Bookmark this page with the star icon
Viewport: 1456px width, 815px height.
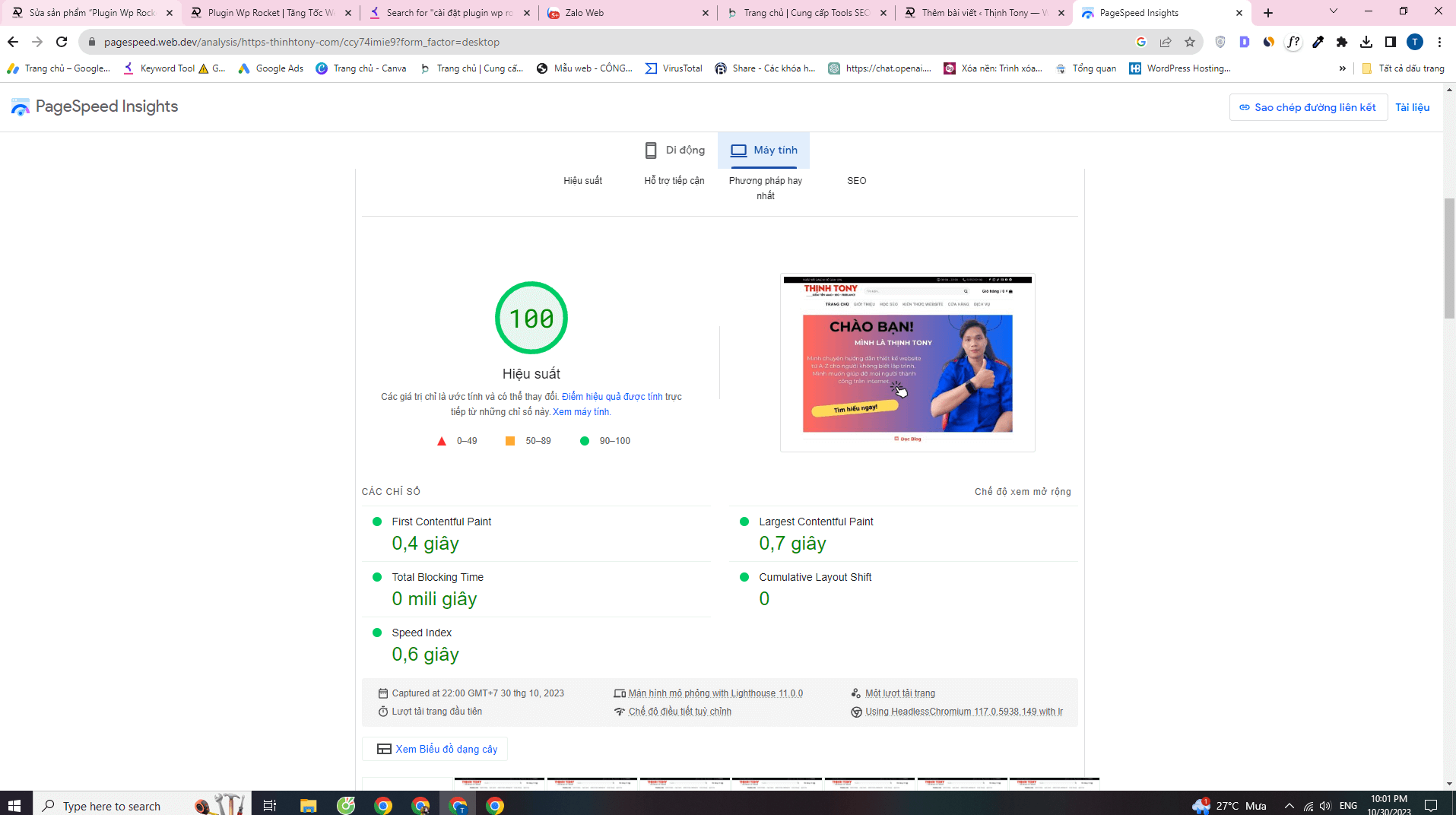tap(1190, 42)
